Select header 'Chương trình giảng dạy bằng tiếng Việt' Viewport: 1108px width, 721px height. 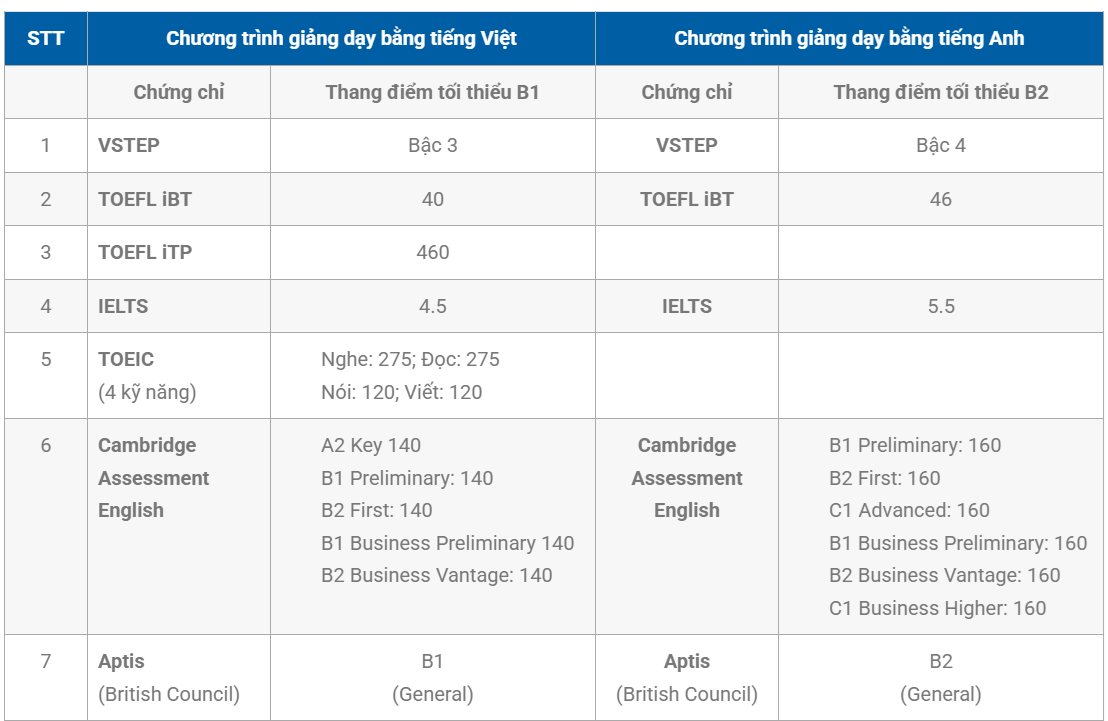341,38
